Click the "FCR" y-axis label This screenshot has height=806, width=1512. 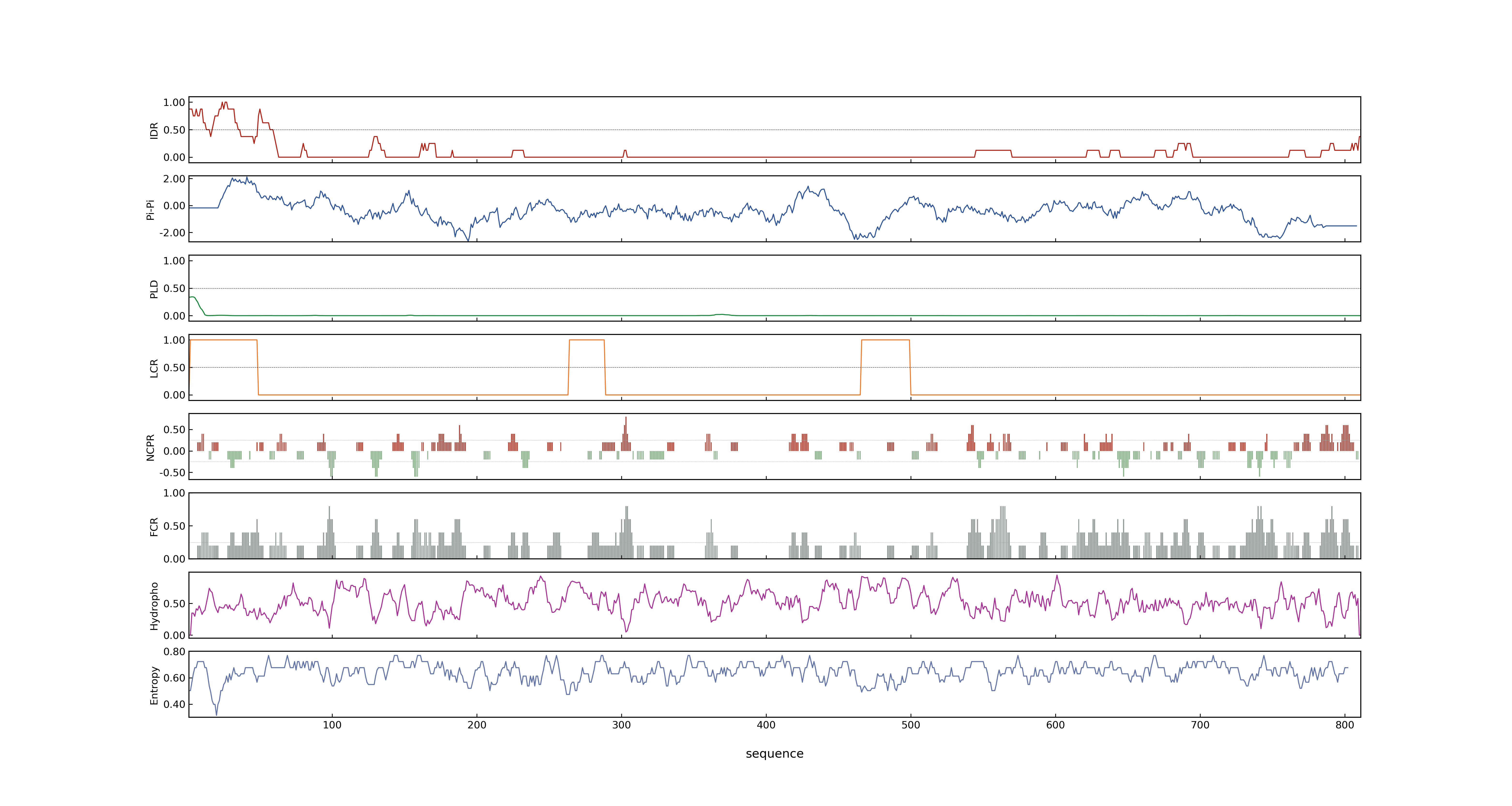point(154,526)
